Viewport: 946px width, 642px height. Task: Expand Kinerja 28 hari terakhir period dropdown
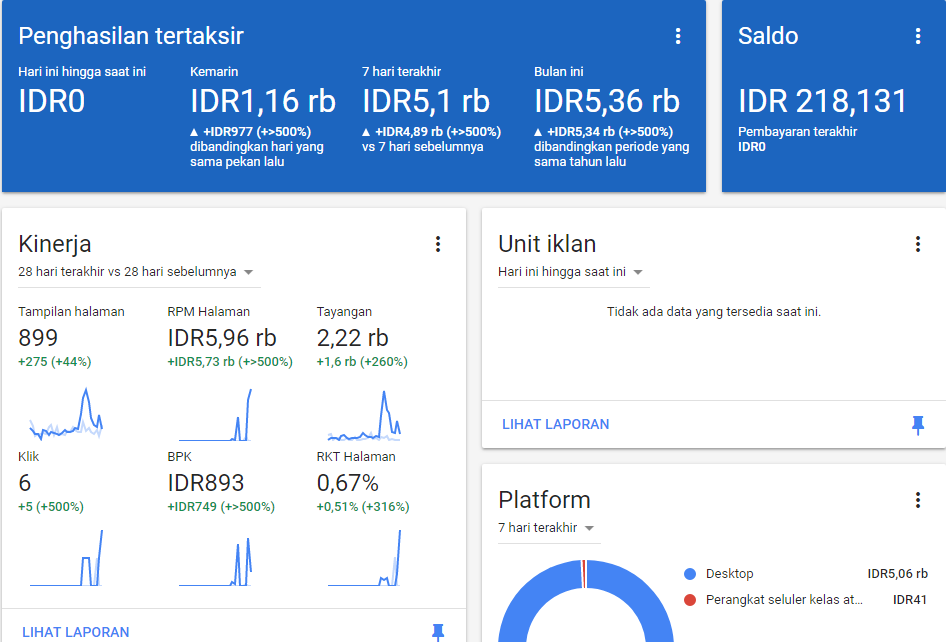(x=139, y=272)
